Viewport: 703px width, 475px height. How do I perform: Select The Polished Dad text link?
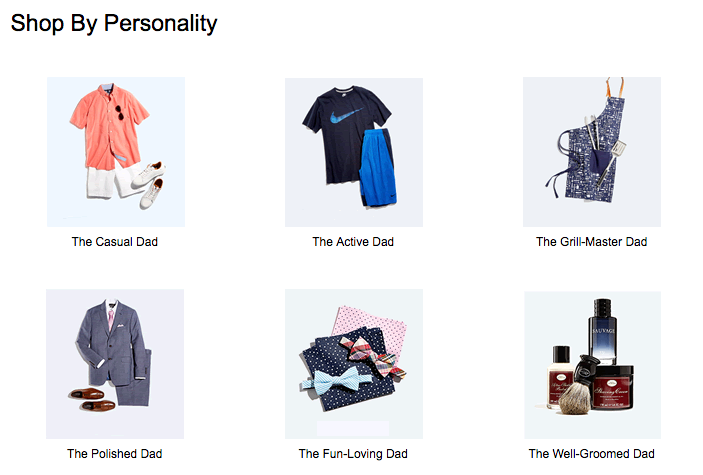(115, 454)
